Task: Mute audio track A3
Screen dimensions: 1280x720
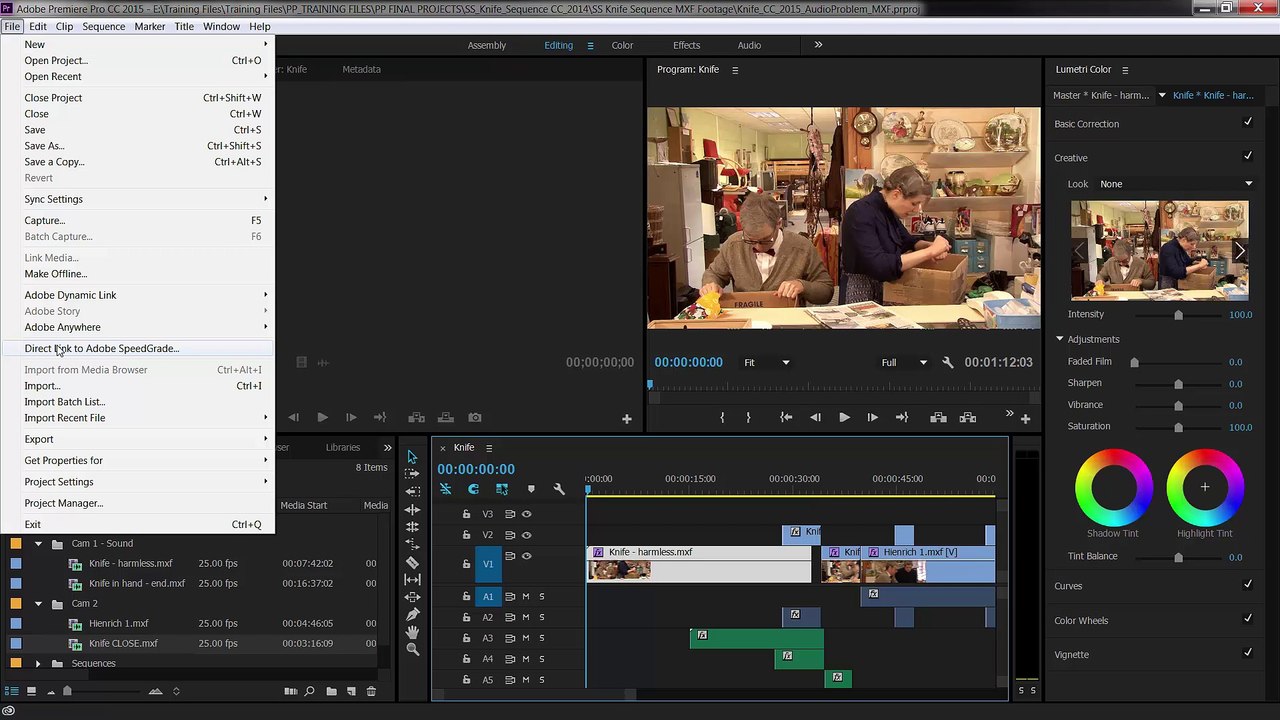Action: [x=525, y=638]
